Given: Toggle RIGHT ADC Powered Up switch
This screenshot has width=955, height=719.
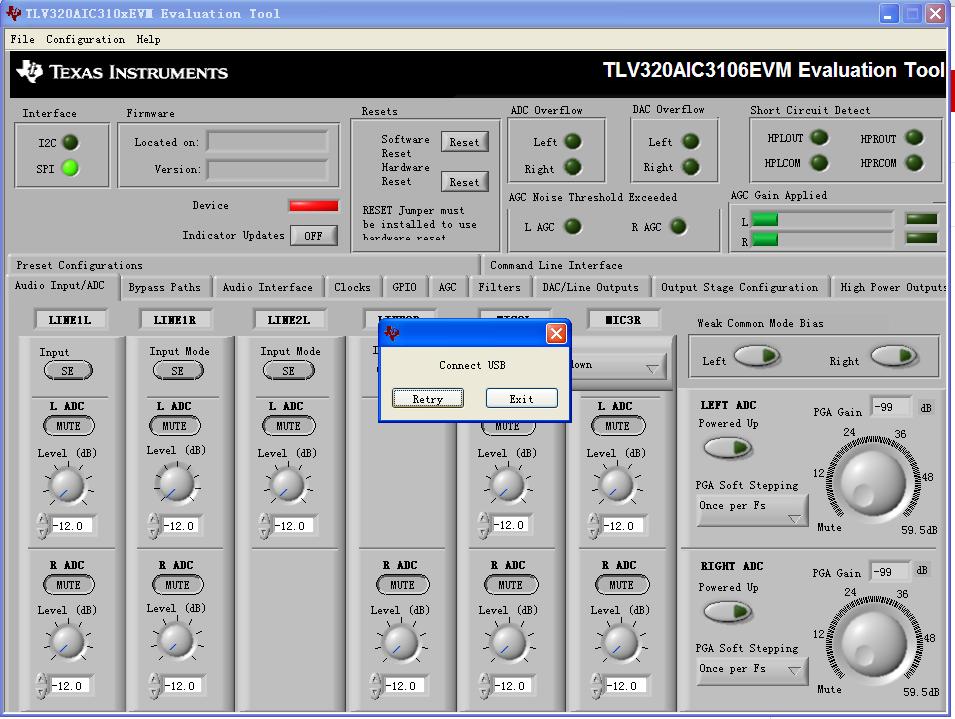Looking at the screenshot, I should [x=728, y=612].
